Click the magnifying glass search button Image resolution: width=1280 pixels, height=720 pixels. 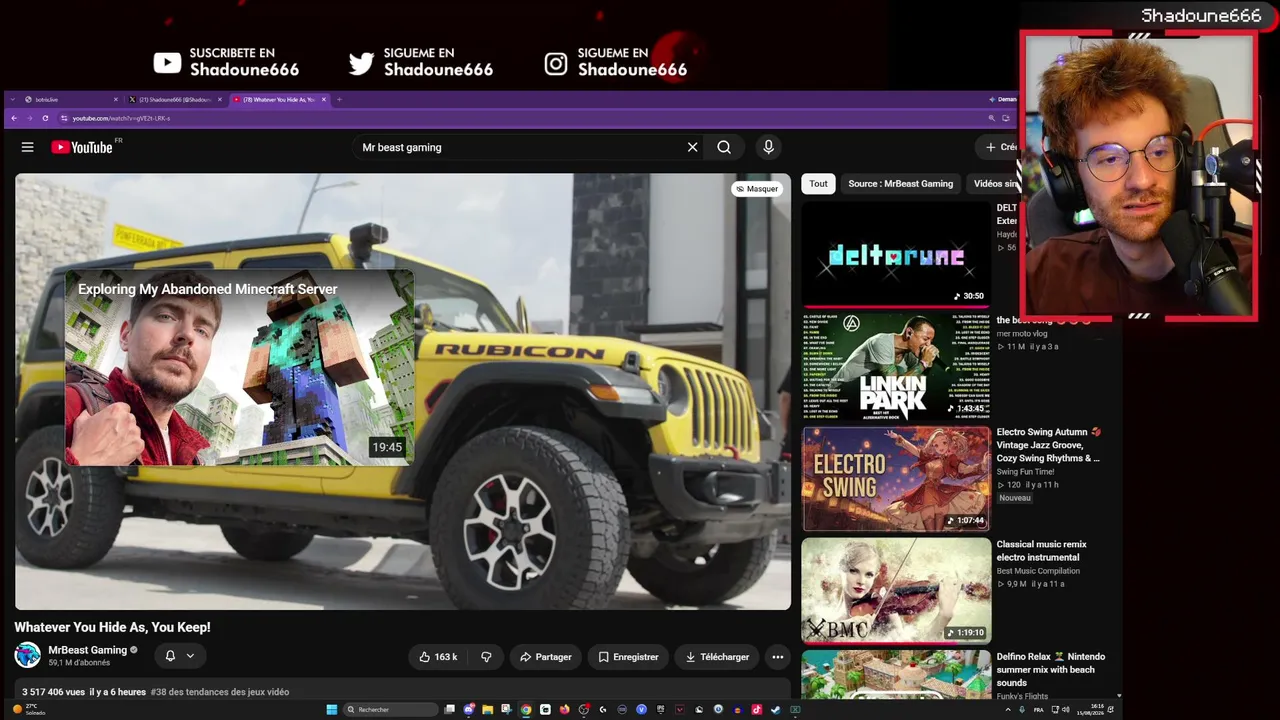click(724, 147)
